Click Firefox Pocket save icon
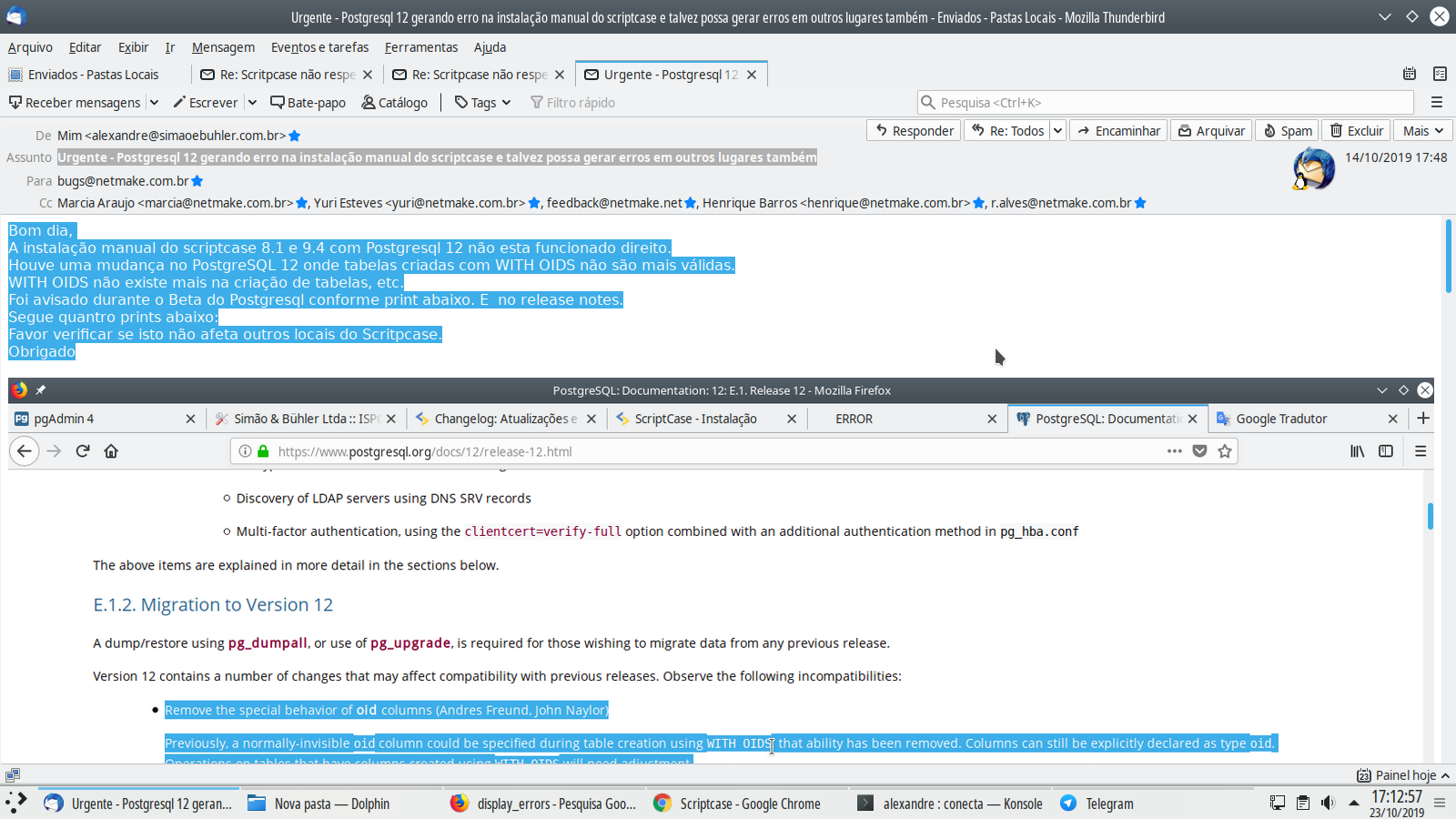The height and width of the screenshot is (819, 1456). coord(1199,451)
